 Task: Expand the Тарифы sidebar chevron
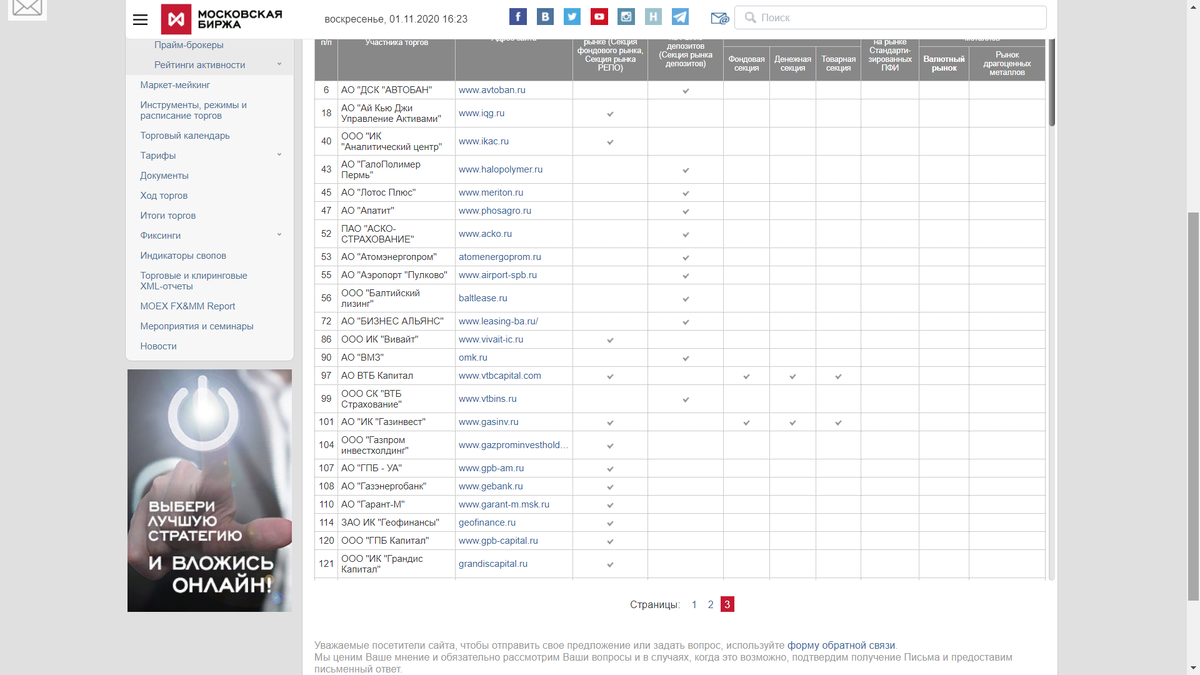click(x=279, y=155)
